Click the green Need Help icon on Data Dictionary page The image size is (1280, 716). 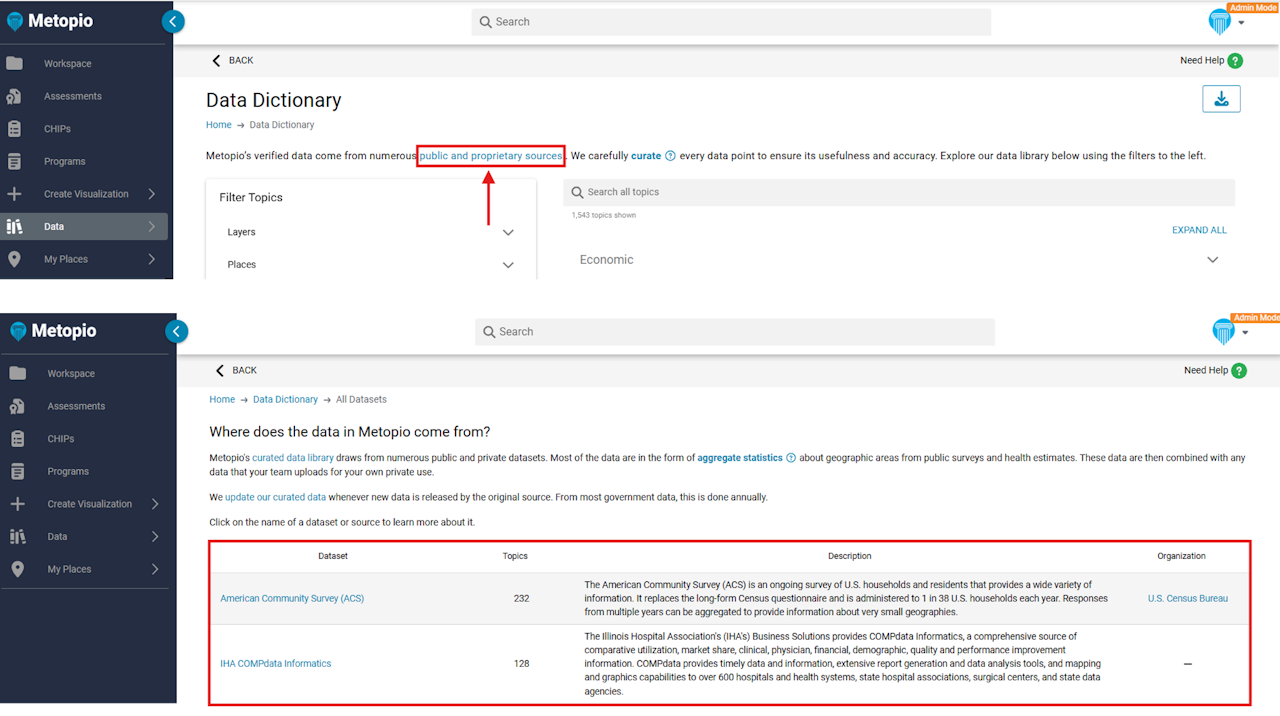coord(1235,60)
